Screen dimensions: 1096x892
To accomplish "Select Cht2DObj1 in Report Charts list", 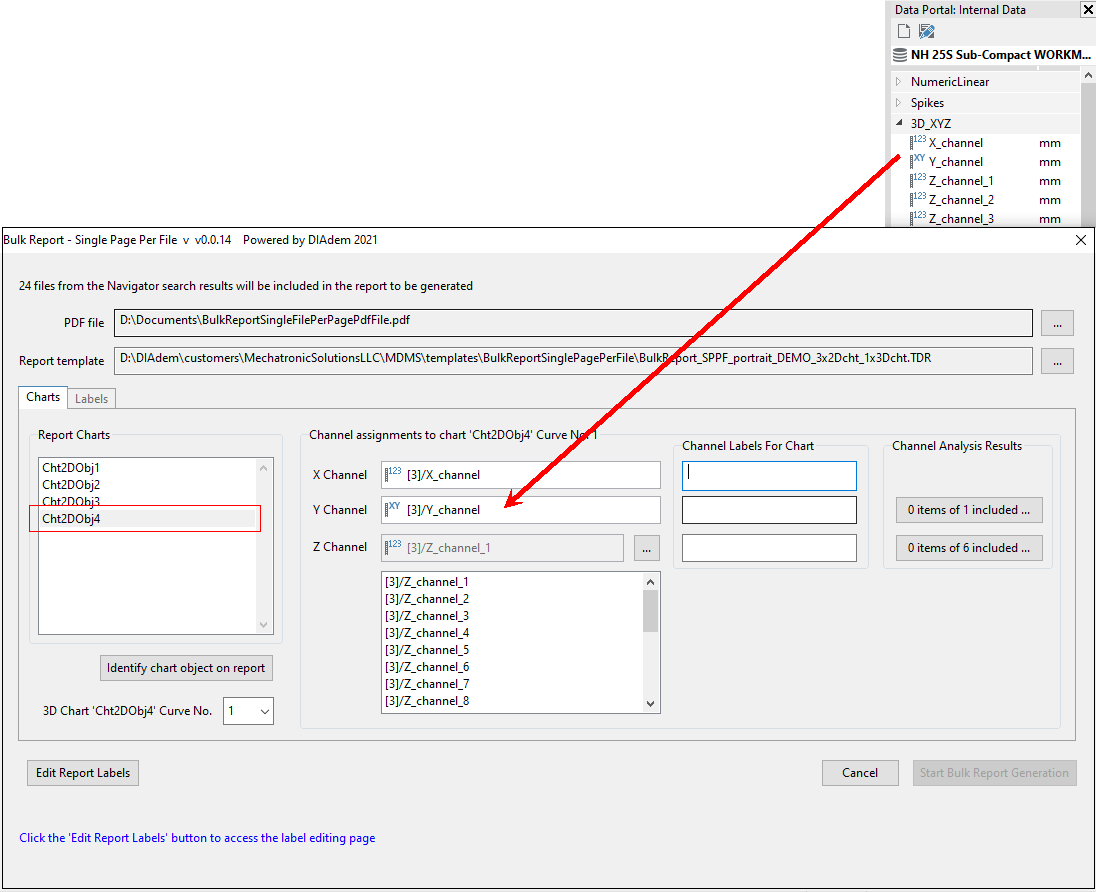I will click(71, 467).
